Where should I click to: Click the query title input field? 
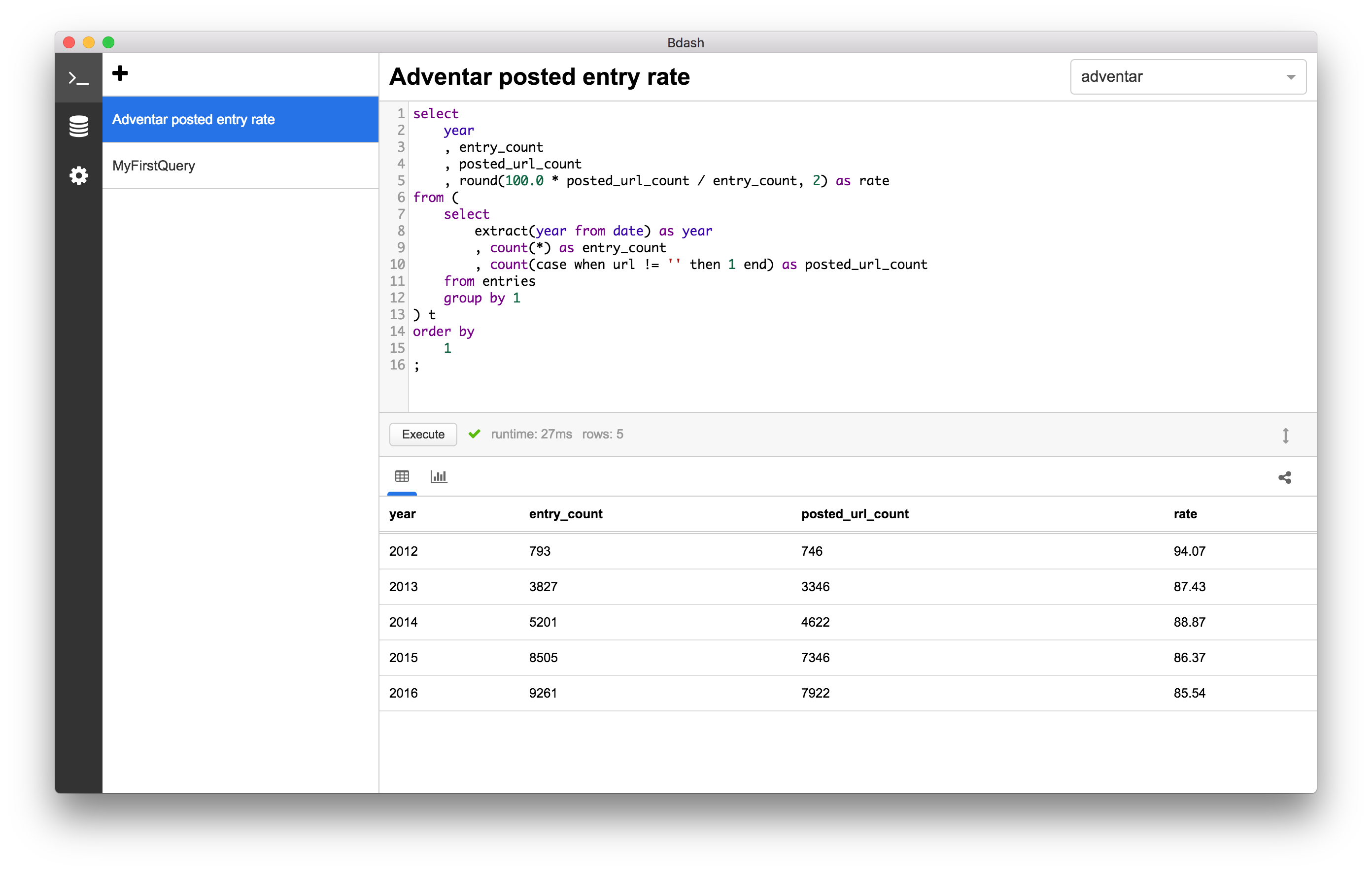click(540, 76)
